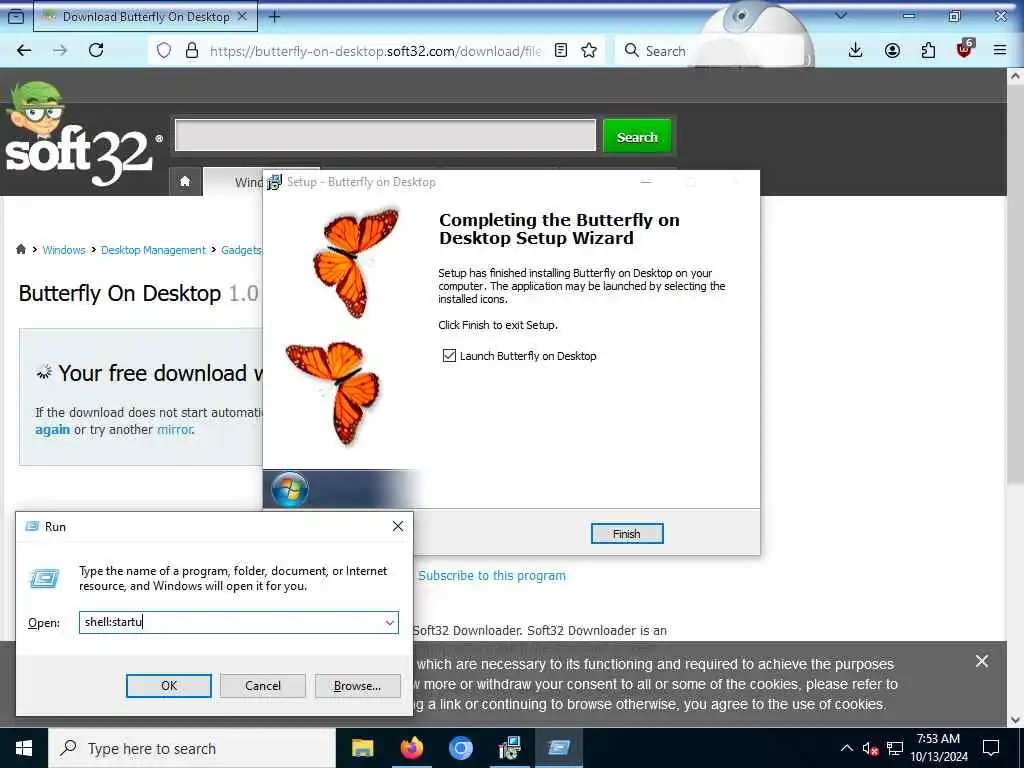Expand the list all tabs chevron
Image resolution: width=1024 pixels, height=768 pixels.
pyautogui.click(x=841, y=16)
